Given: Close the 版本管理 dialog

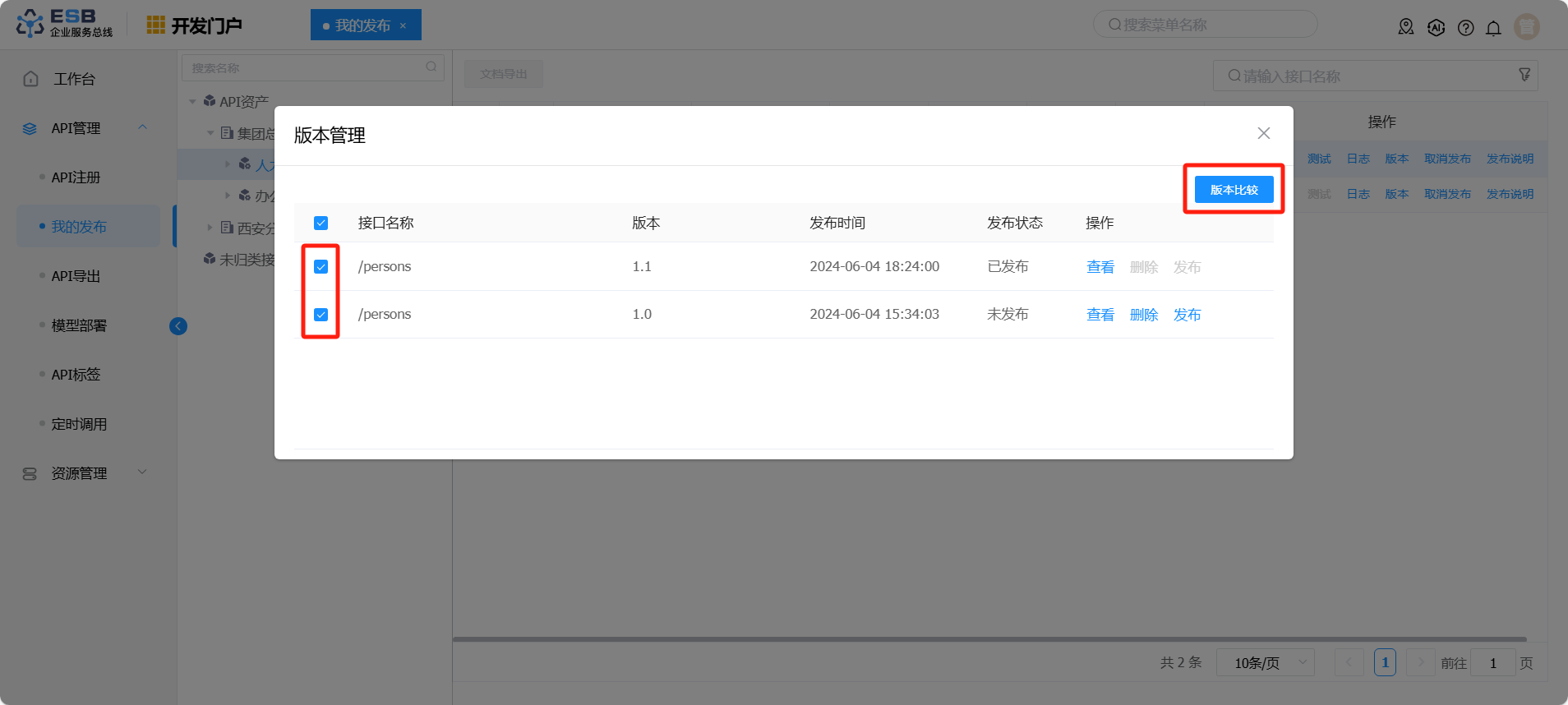Looking at the screenshot, I should click(x=1263, y=133).
